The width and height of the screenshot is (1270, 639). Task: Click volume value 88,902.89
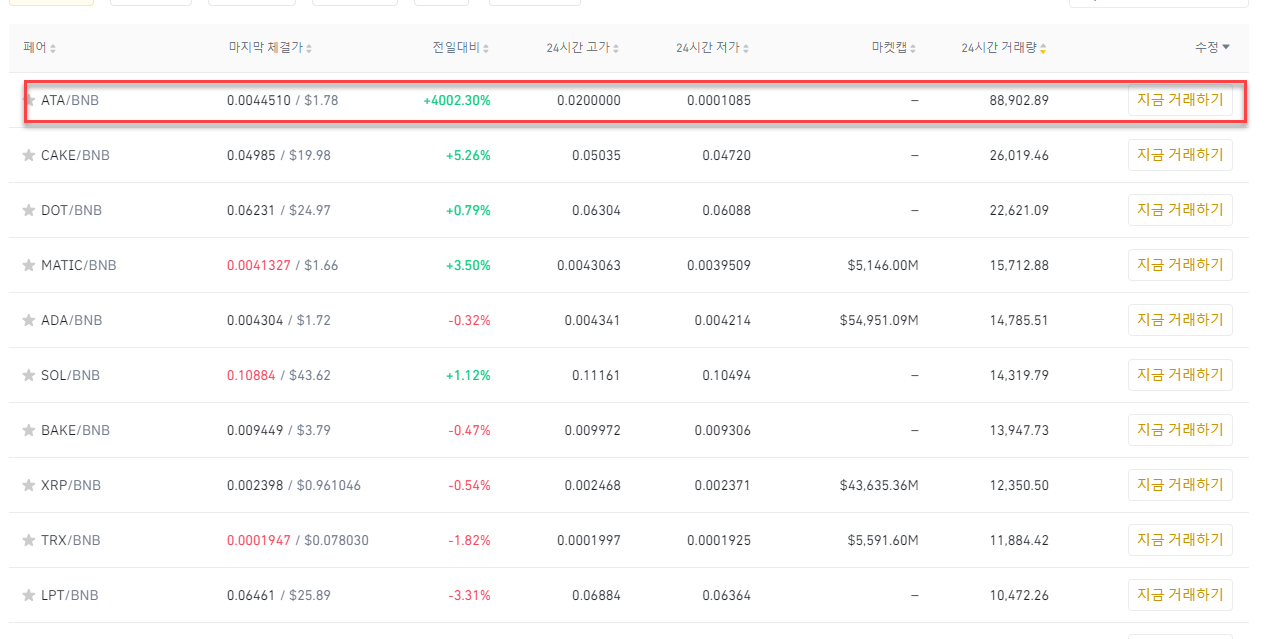pyautogui.click(x=1019, y=100)
